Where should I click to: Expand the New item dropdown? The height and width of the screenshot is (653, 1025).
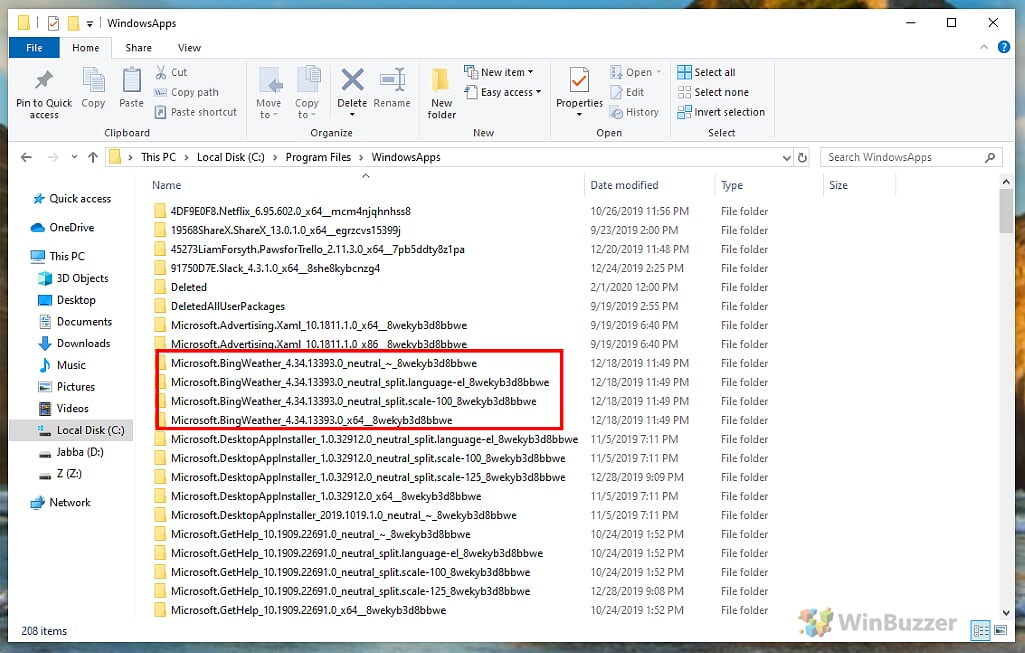[x=530, y=72]
